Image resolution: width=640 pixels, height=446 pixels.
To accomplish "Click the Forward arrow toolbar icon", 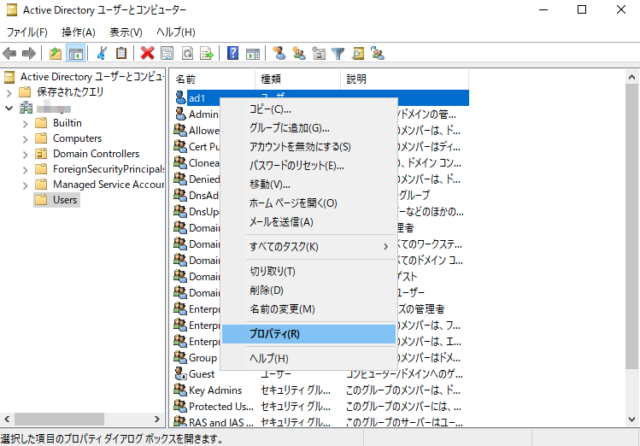I will [29, 53].
